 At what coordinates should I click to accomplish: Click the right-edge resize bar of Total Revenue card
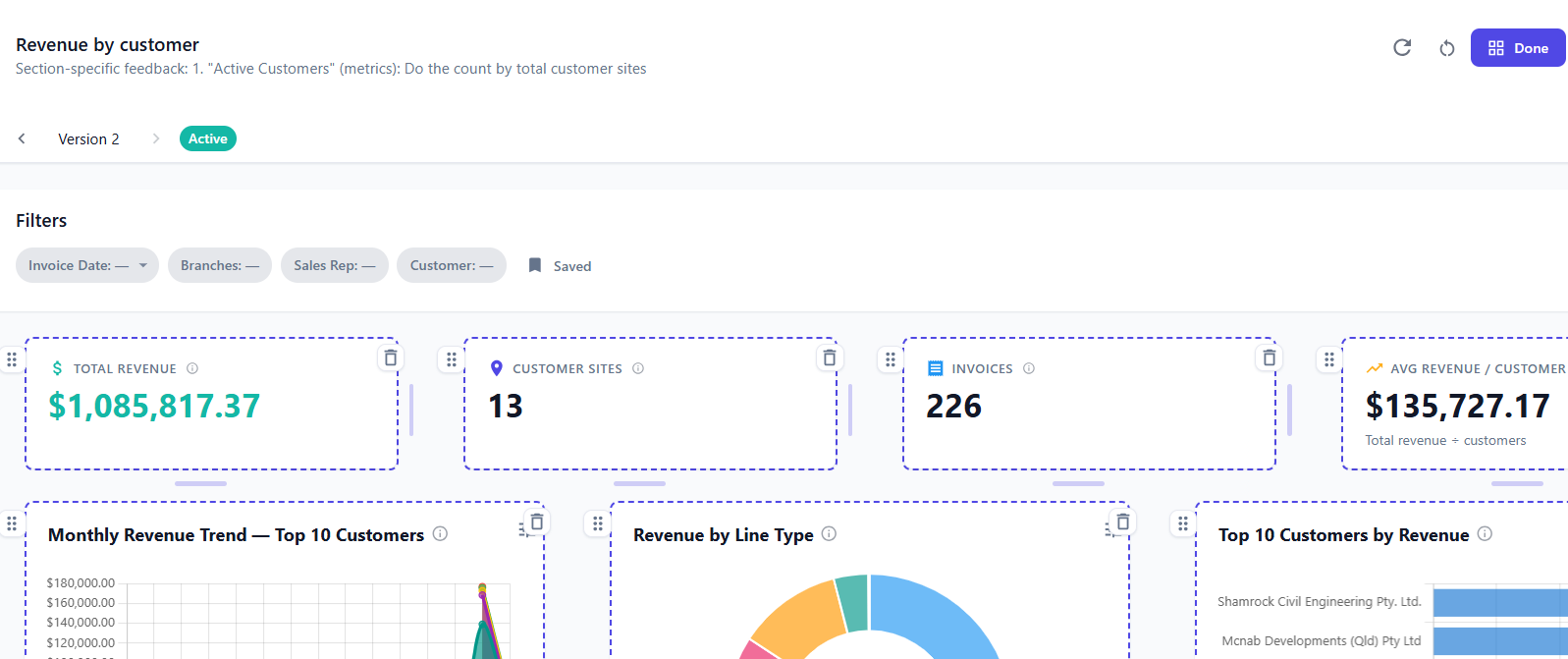[410, 410]
